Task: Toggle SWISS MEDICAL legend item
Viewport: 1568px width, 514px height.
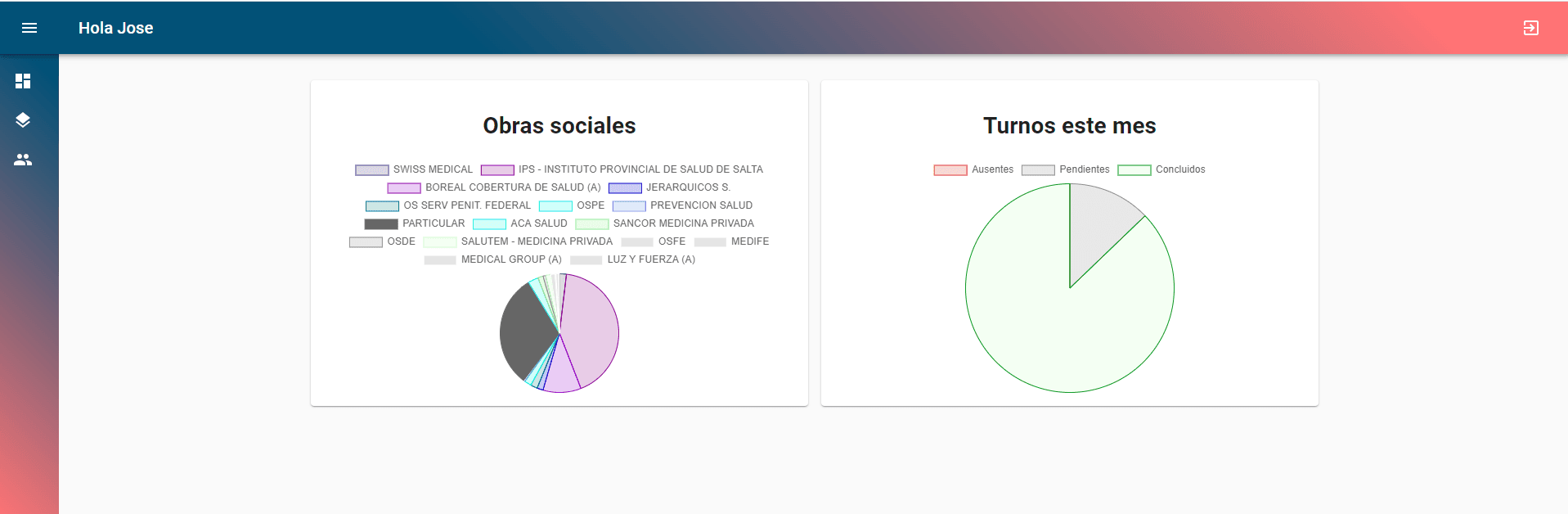Action: 414,169
